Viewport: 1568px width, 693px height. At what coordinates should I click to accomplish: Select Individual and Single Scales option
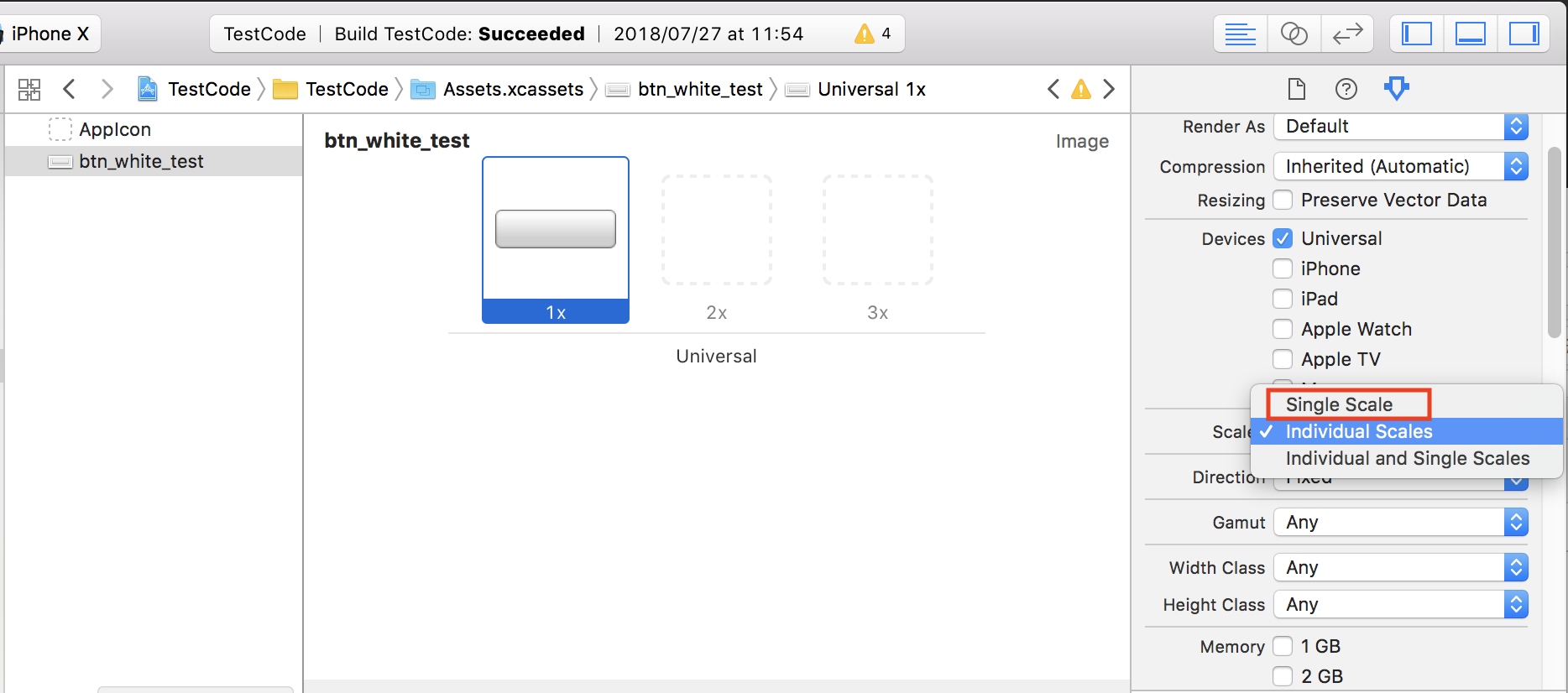[1407, 458]
